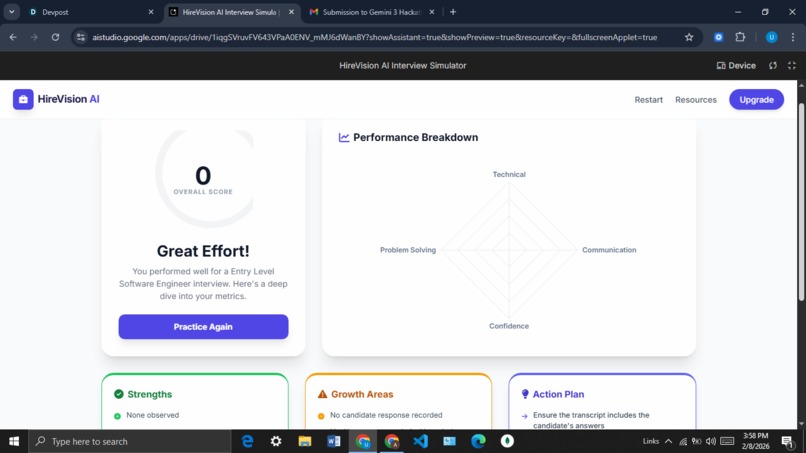This screenshot has width=806, height=453.
Task: Enter fullscreen with the expand icon
Action: click(792, 65)
